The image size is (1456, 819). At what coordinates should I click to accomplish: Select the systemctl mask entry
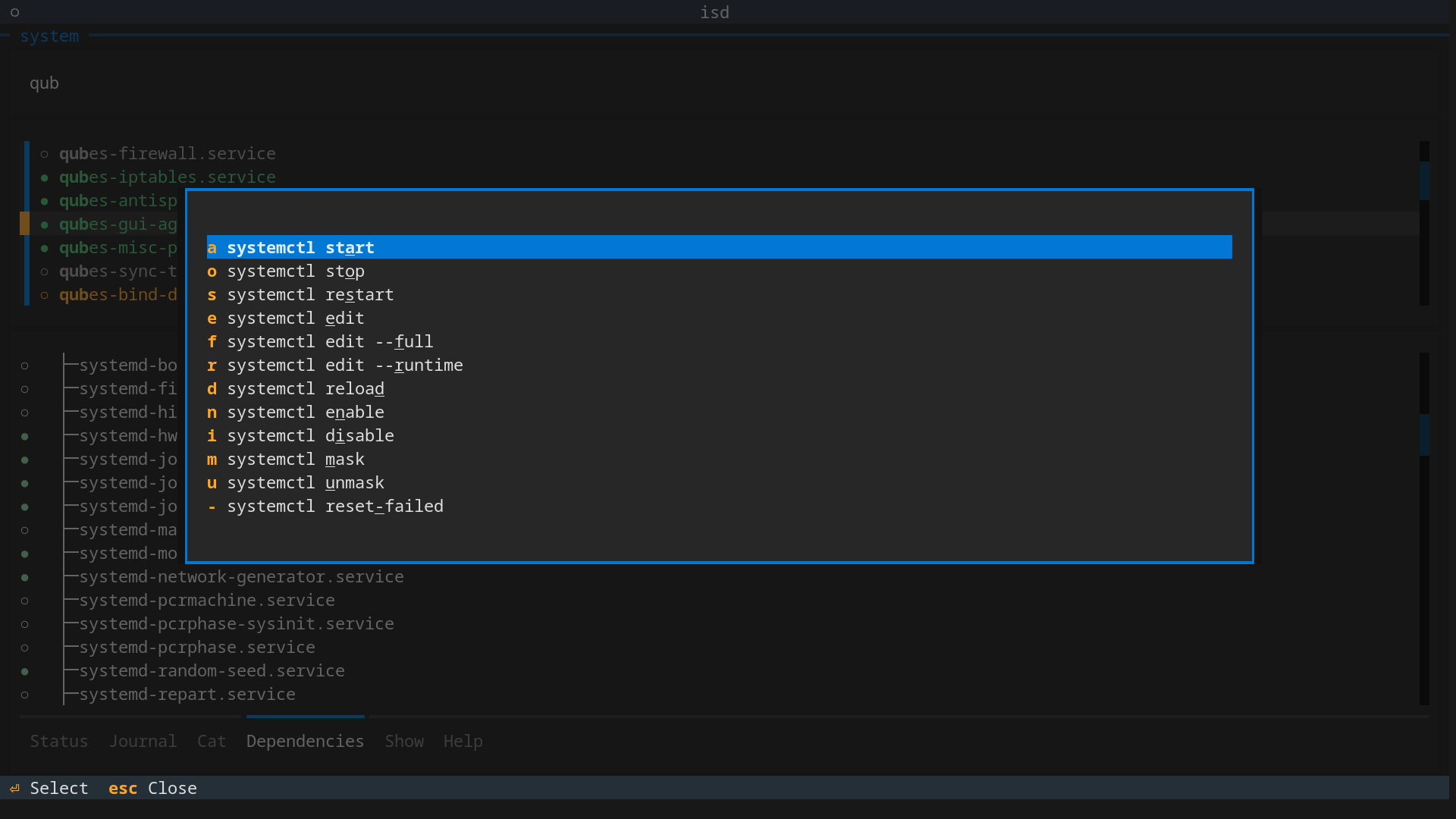(x=719, y=459)
